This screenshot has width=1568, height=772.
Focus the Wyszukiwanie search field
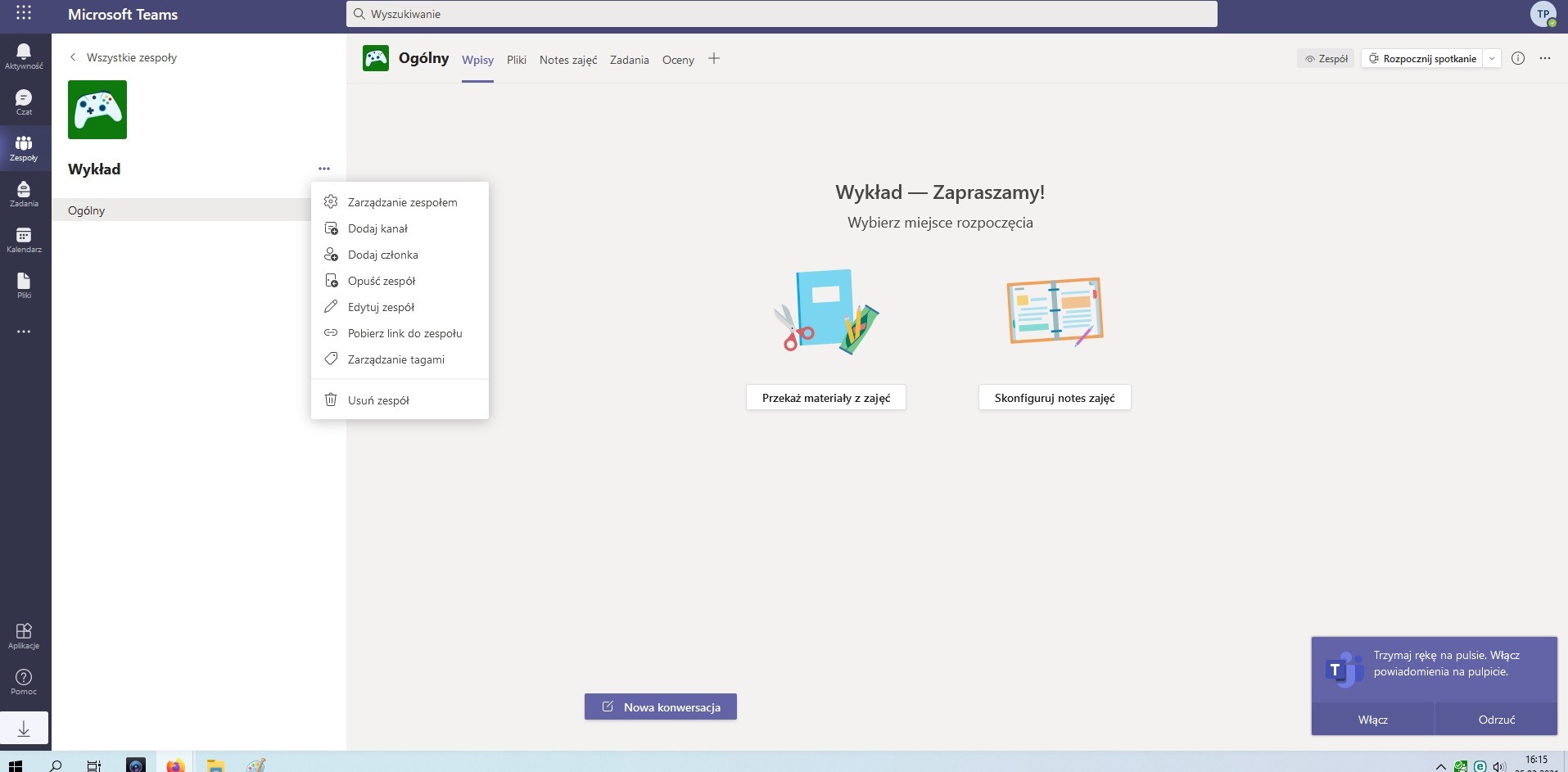pyautogui.click(x=782, y=14)
